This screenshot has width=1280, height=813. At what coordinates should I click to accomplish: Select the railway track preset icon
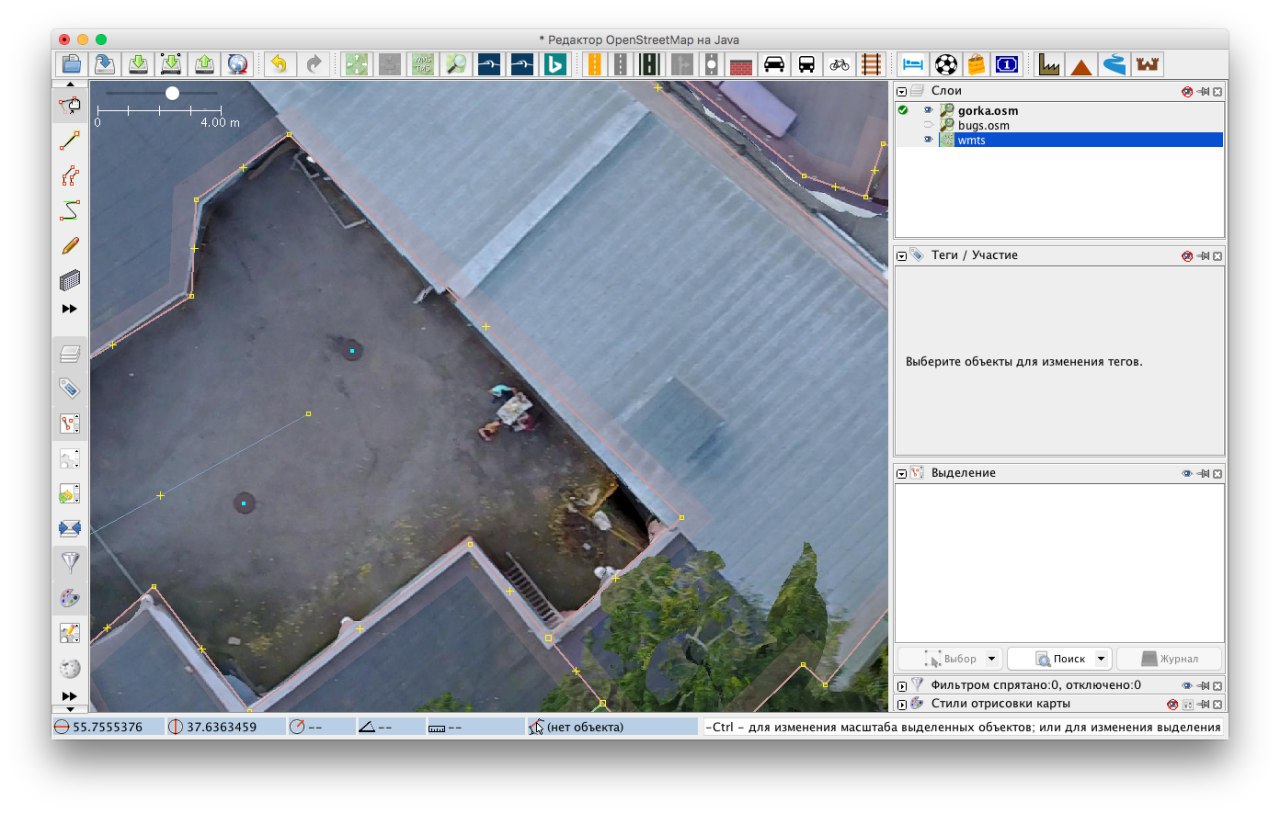coord(872,64)
